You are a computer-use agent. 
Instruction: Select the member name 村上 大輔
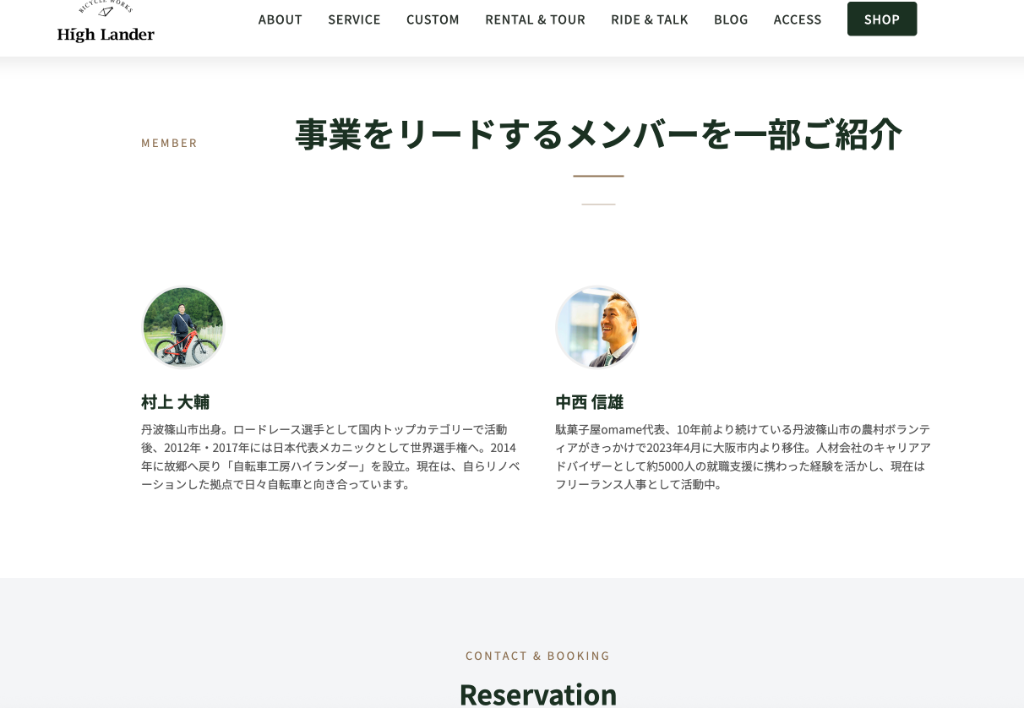pyautogui.click(x=175, y=402)
